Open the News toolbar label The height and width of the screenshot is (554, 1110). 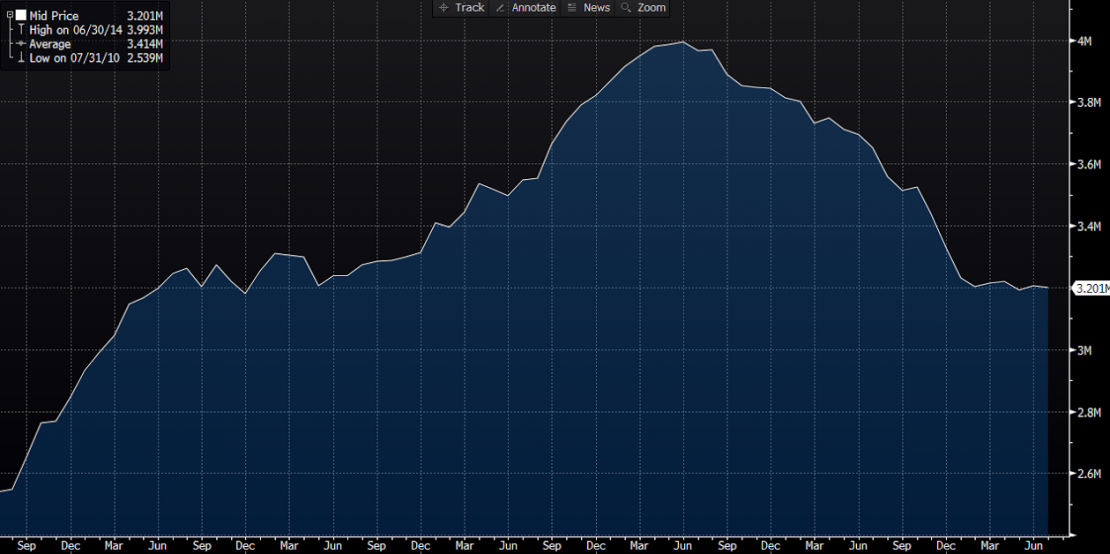click(x=596, y=8)
